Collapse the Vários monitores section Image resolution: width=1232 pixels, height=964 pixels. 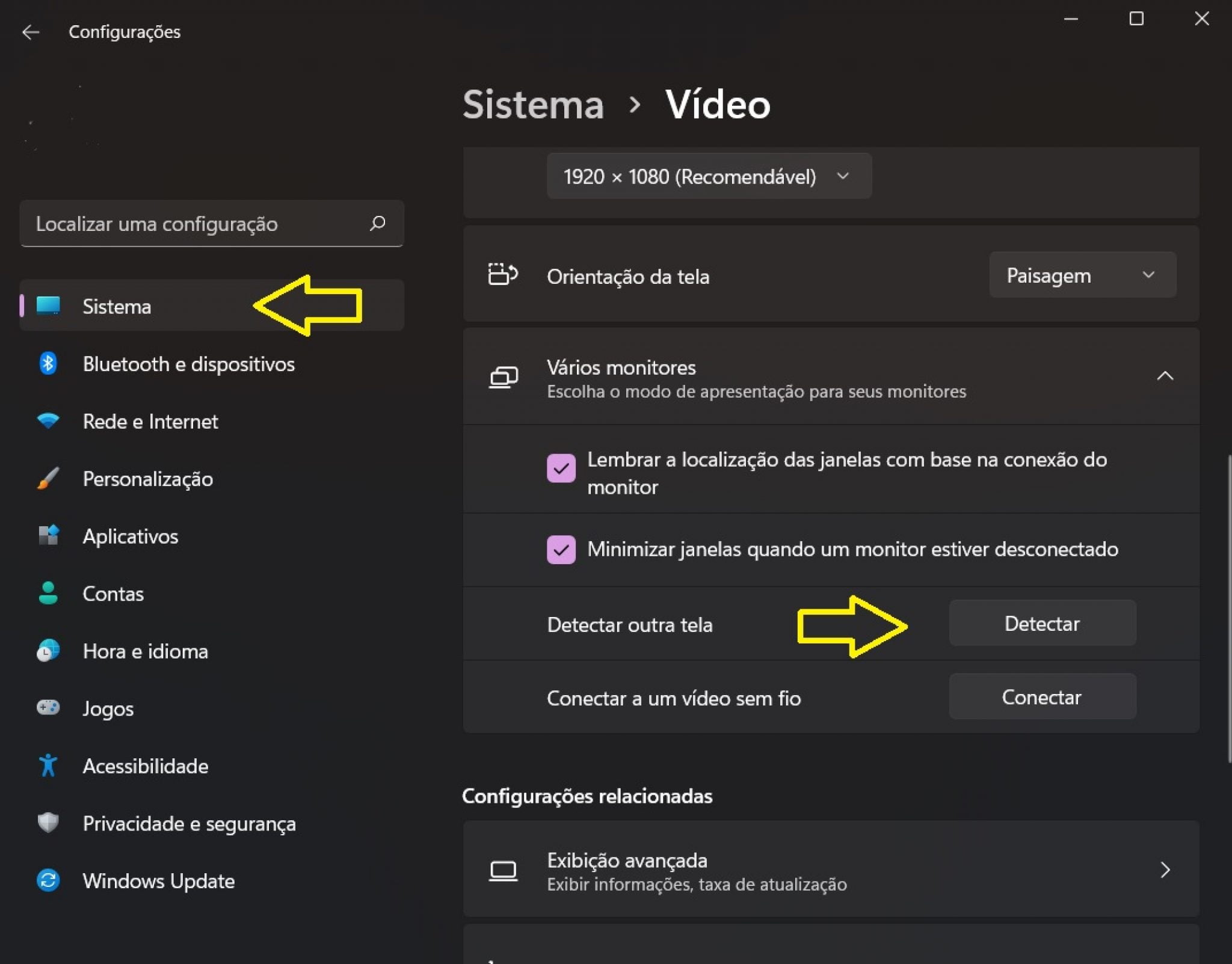click(1166, 376)
